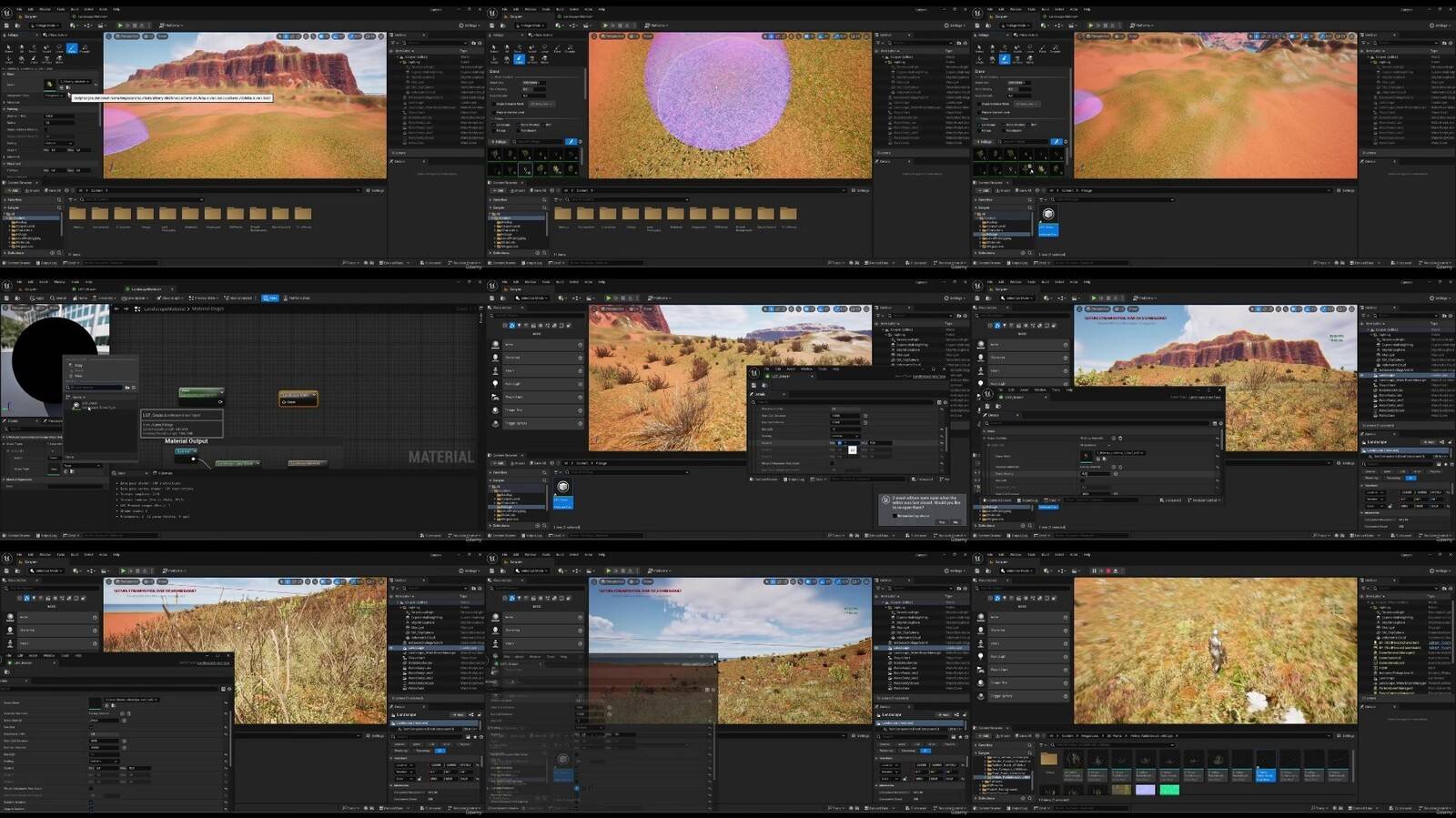Toggle Foliage filter checkbox in purple sphere window
This screenshot has height=818, width=1456.
click(493, 130)
